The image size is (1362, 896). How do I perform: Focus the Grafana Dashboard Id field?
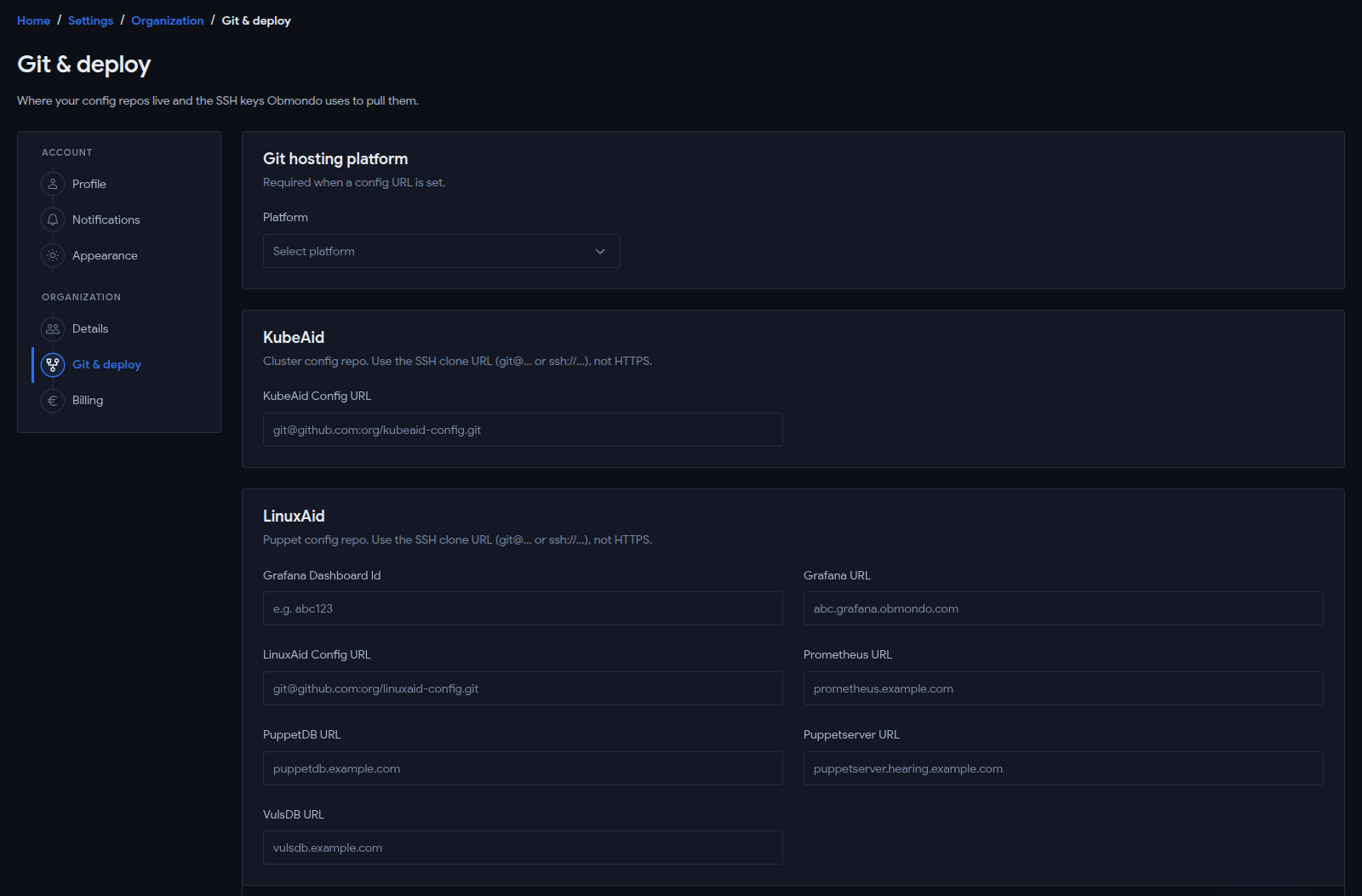point(523,608)
